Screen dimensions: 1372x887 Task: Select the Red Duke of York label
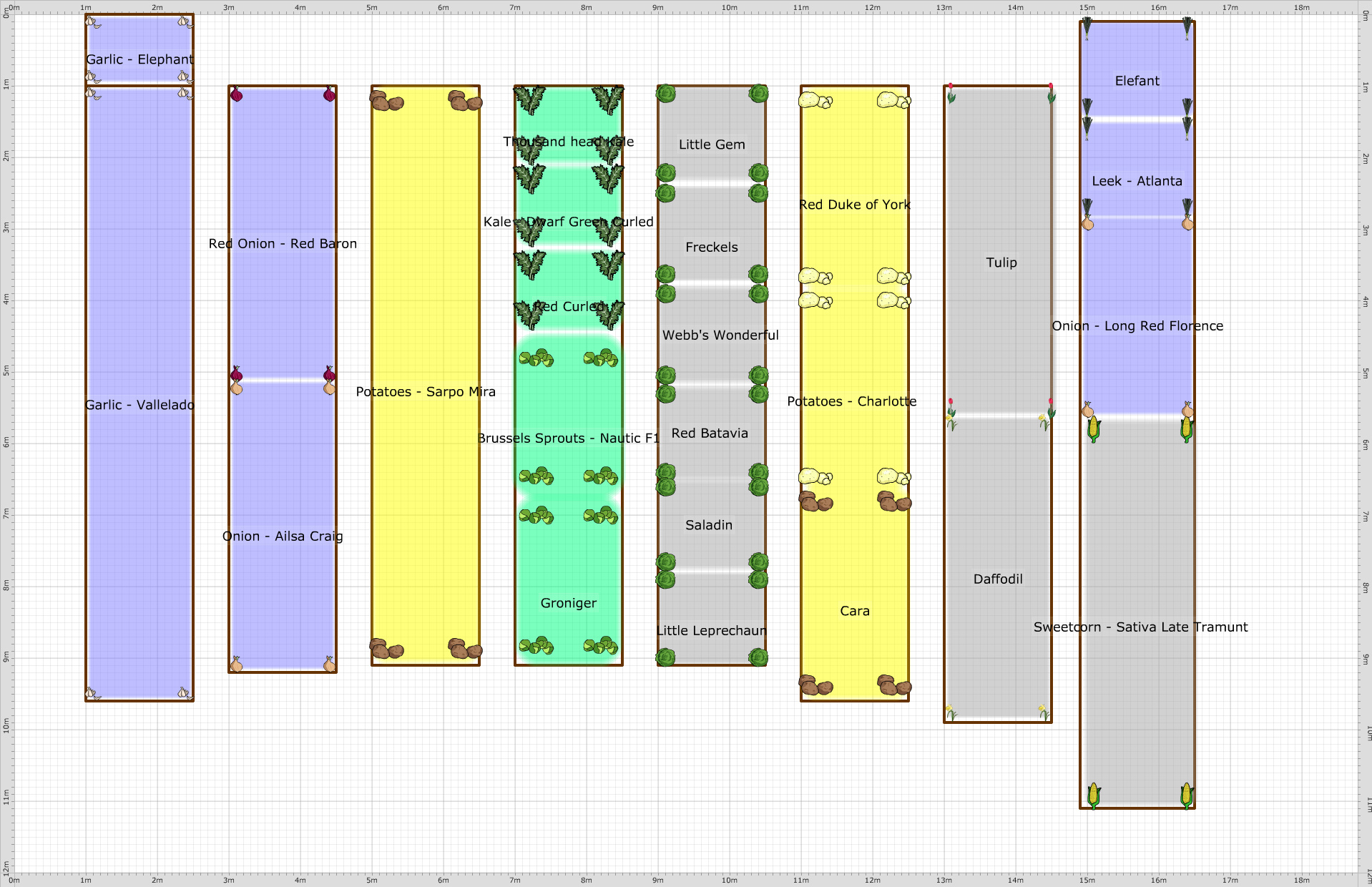click(855, 205)
